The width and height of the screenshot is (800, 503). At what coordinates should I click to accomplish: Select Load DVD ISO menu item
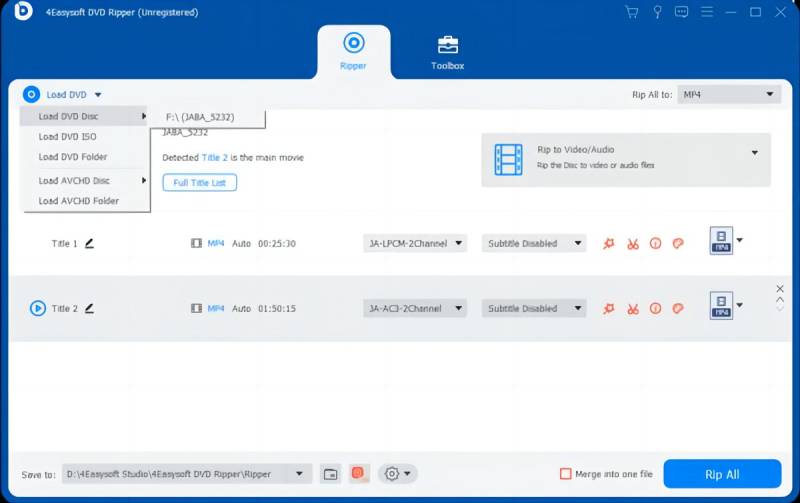67,136
